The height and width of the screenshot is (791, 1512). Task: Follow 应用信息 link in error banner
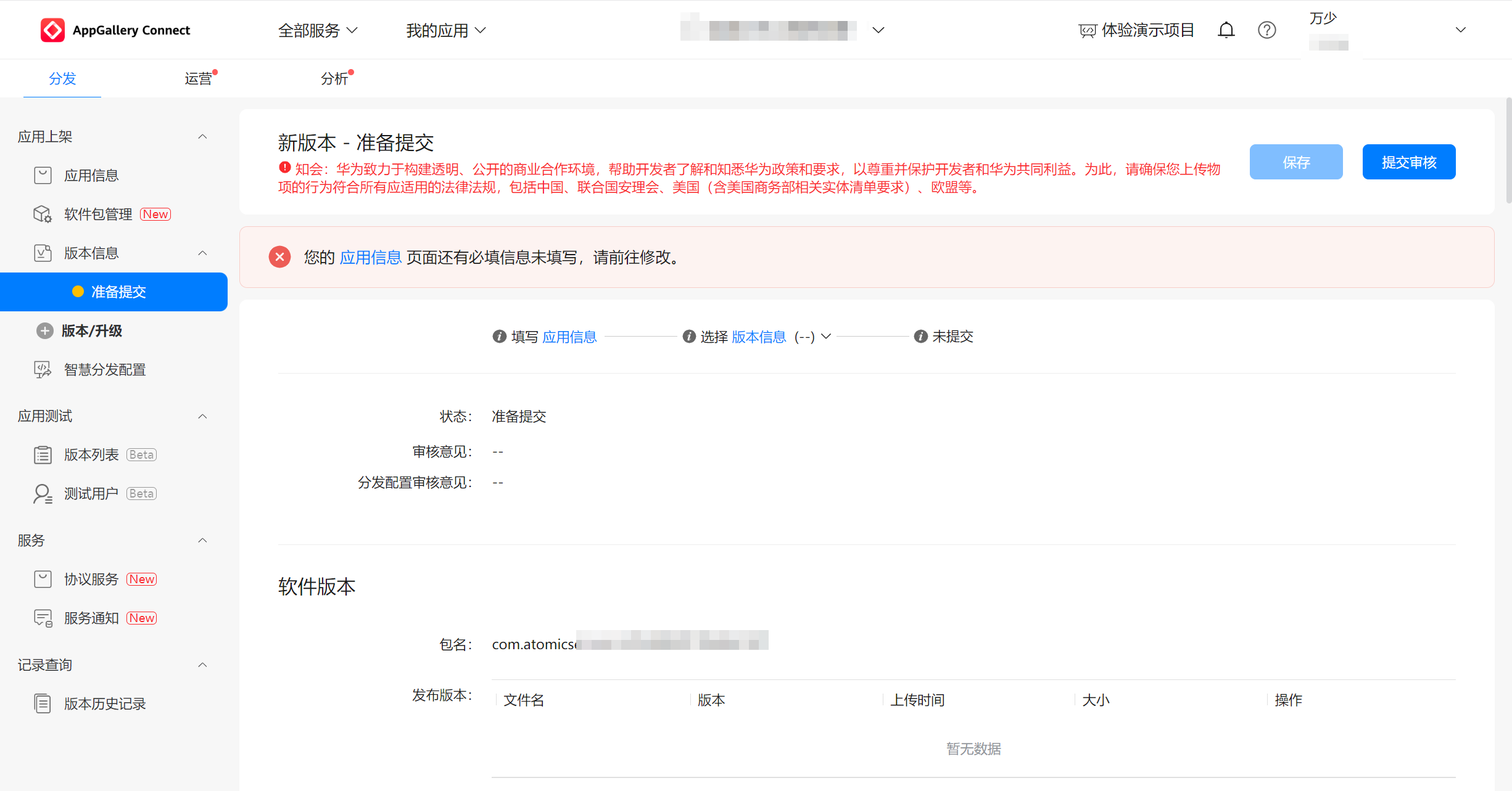370,257
